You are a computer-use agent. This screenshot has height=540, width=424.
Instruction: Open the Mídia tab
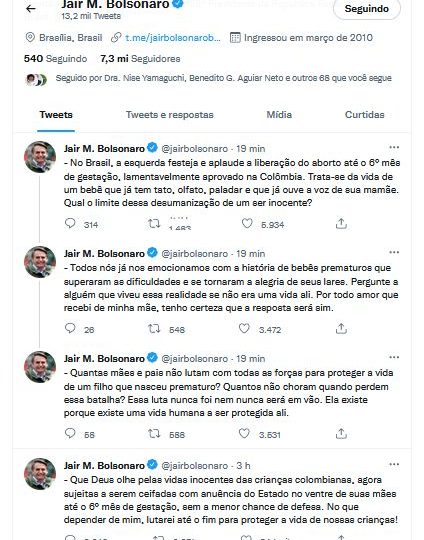(x=279, y=115)
